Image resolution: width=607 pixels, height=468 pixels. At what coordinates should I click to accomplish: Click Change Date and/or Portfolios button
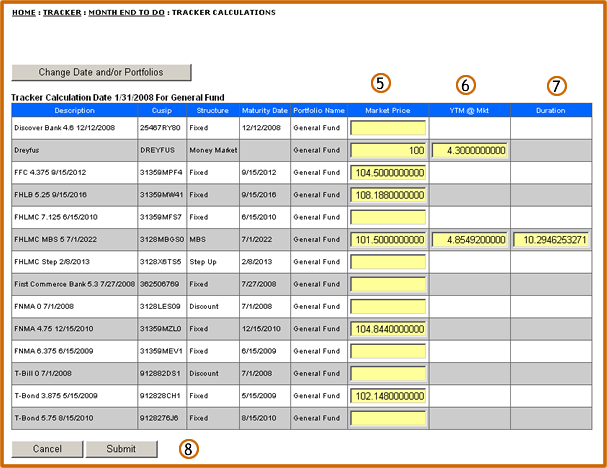101,72
